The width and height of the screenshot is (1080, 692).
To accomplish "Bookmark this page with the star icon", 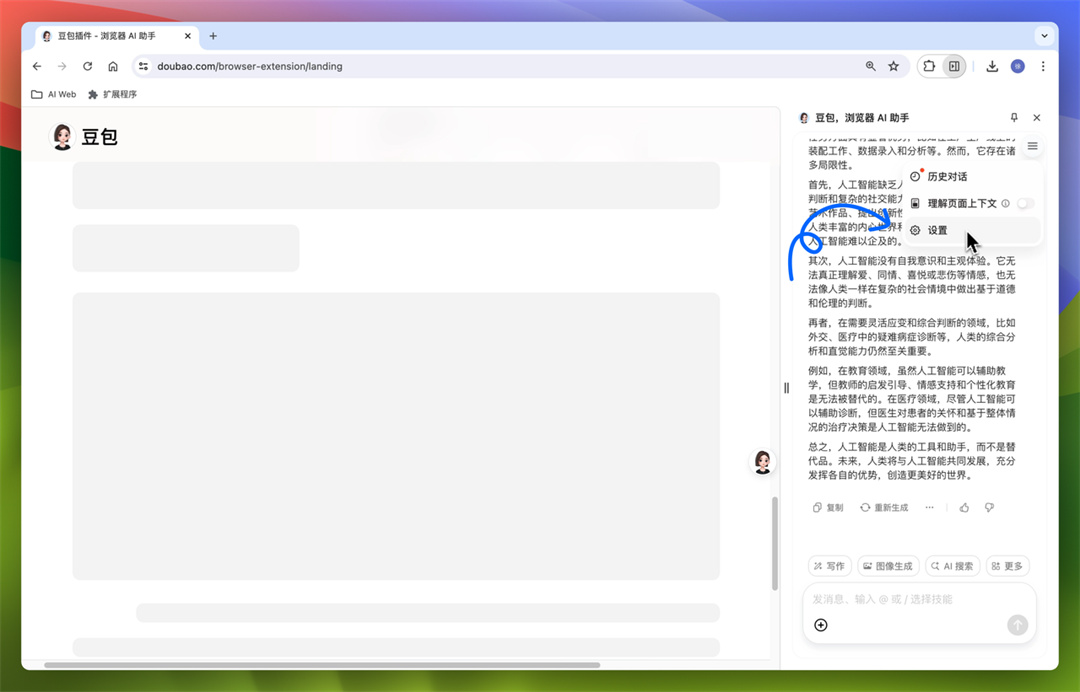I will [x=893, y=66].
